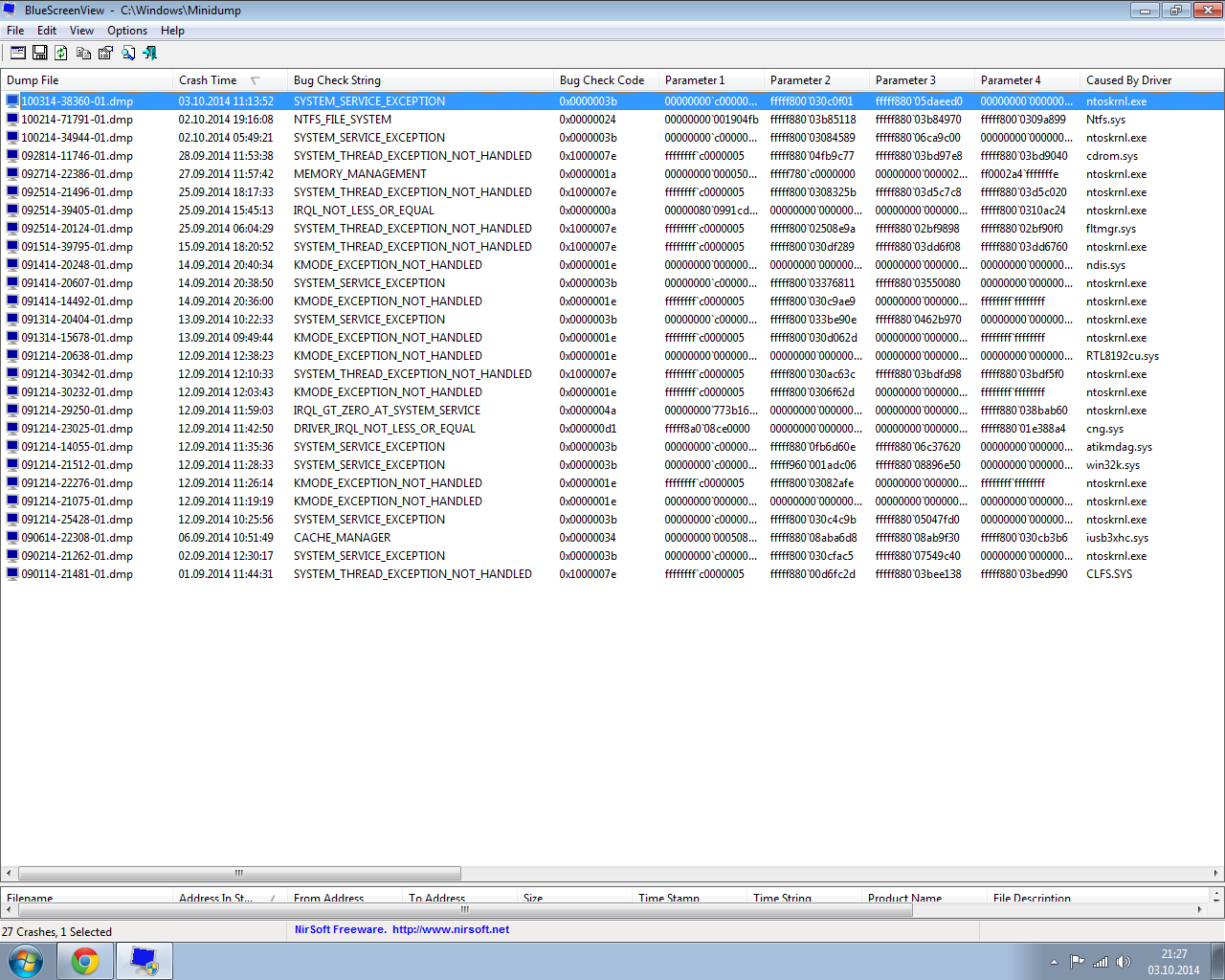
Task: Click the atikmdag.sys driver cell
Action: [x=1119, y=447]
